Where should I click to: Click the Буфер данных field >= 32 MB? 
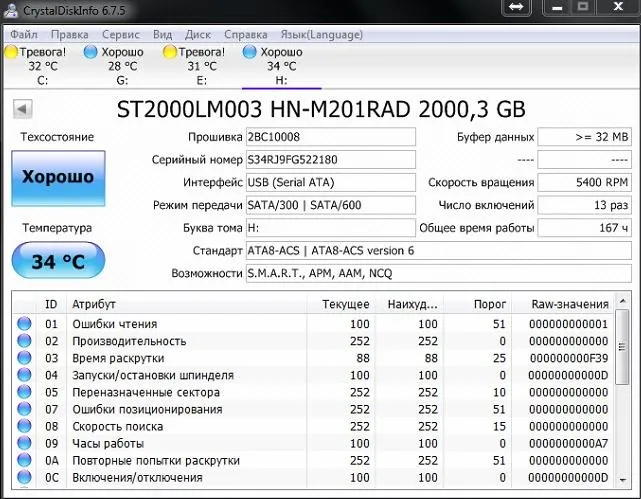pos(585,137)
